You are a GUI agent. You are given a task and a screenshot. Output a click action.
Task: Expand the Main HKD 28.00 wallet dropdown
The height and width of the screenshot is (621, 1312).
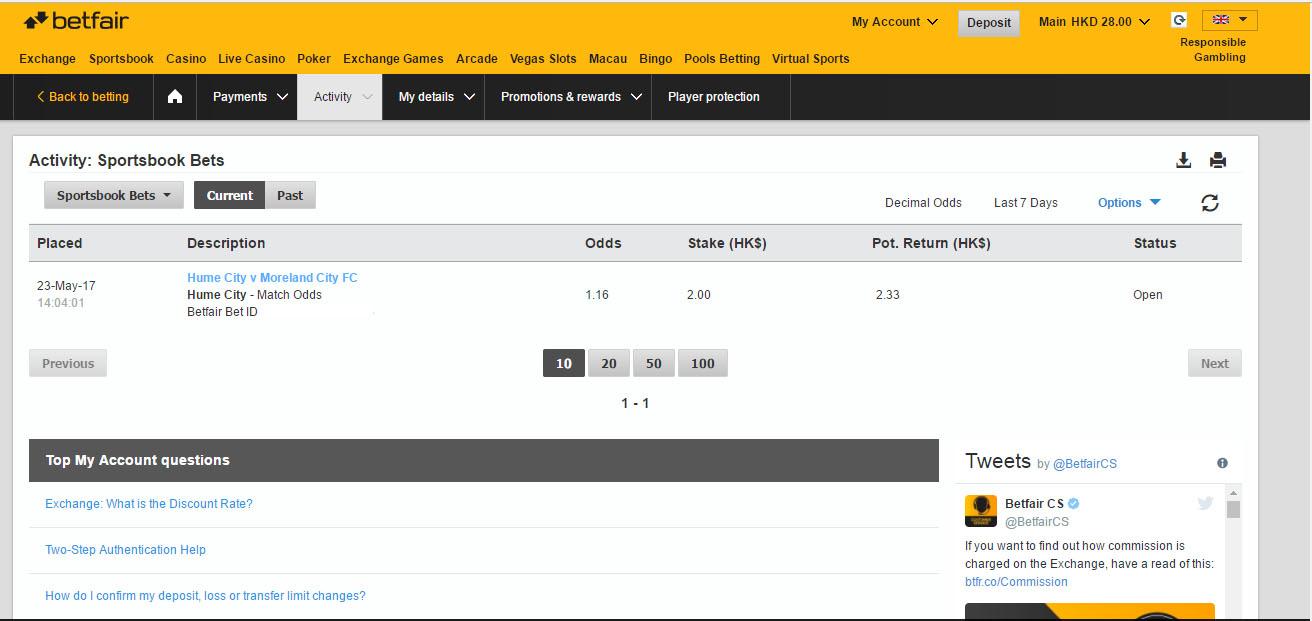point(1094,21)
